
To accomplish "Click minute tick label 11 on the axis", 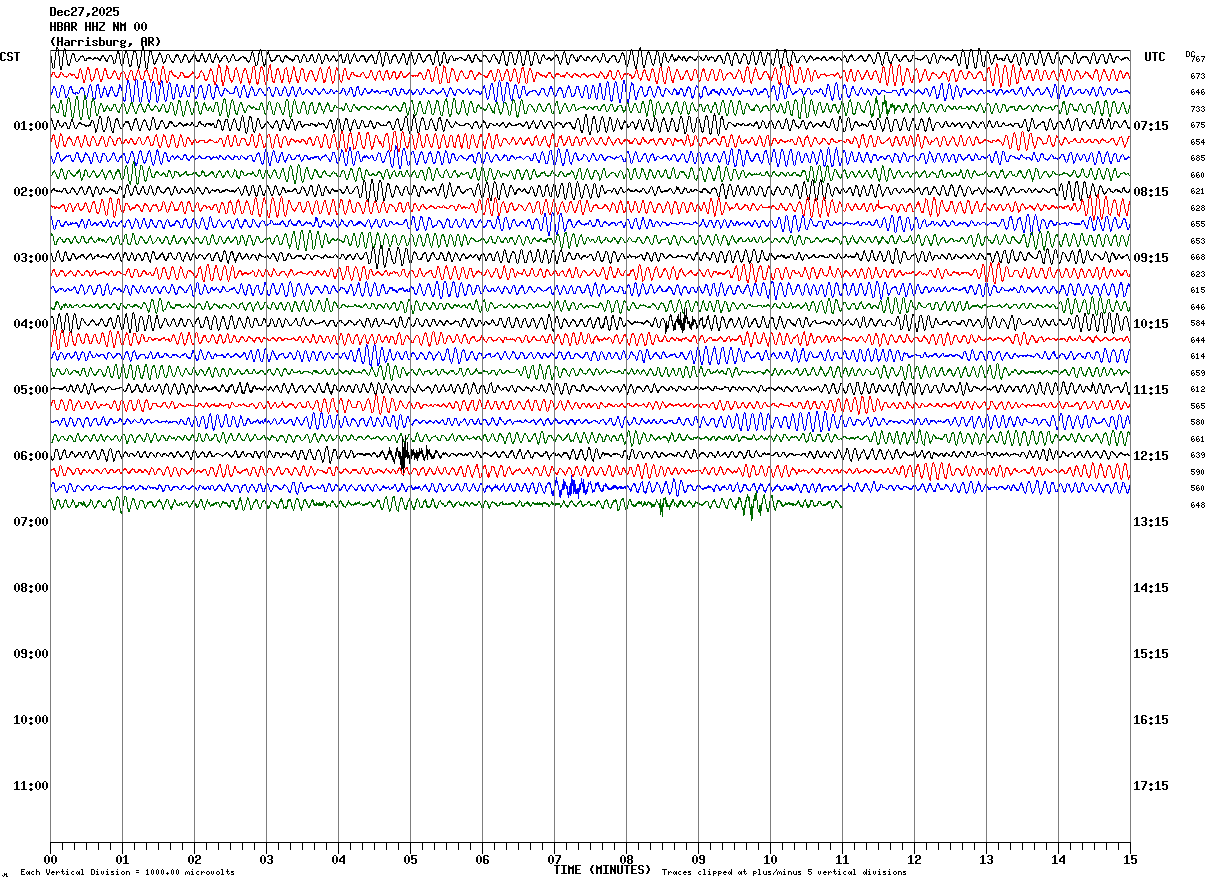I will coord(842,859).
